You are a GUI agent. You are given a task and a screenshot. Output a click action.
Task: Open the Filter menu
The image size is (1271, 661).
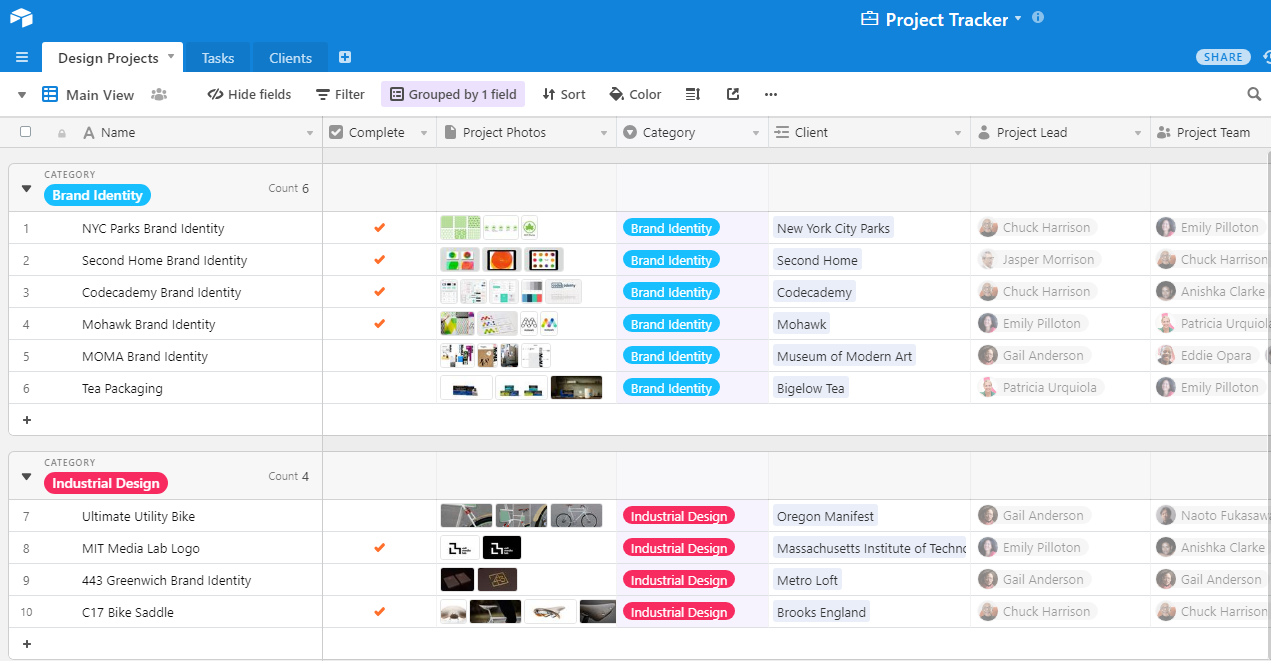pyautogui.click(x=340, y=94)
